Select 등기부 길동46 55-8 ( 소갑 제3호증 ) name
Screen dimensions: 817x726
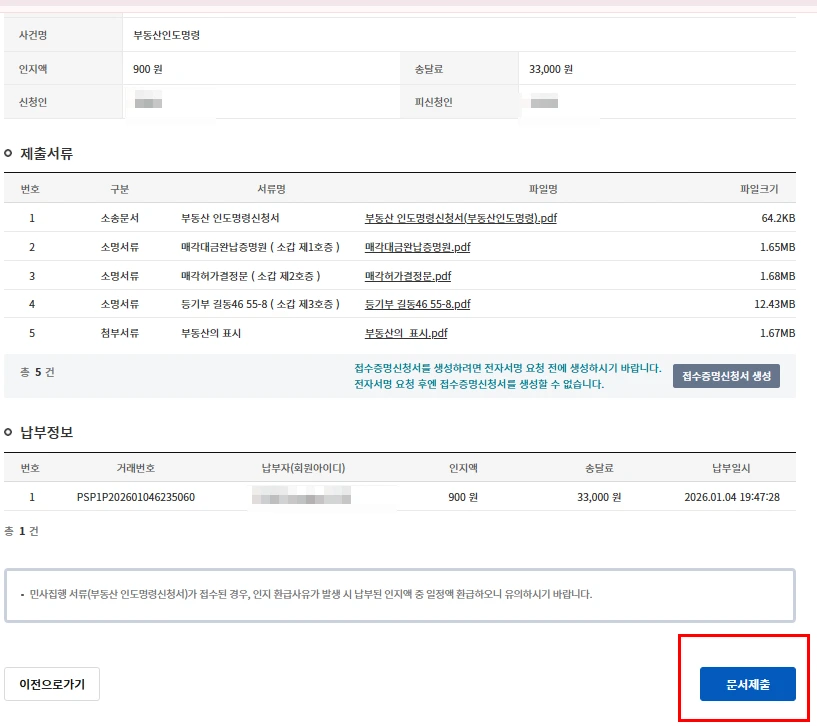click(x=260, y=304)
